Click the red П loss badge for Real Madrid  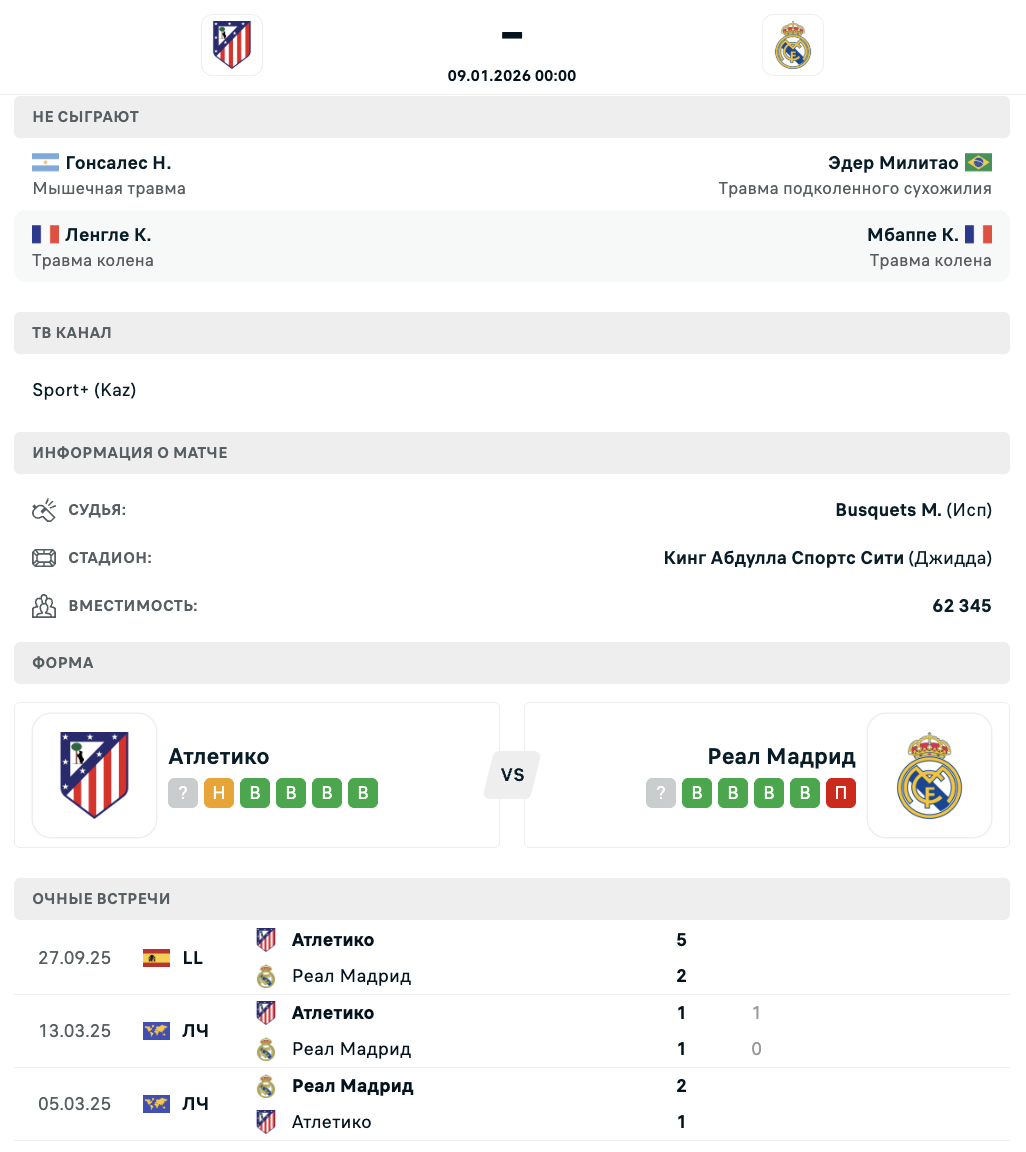coord(841,794)
